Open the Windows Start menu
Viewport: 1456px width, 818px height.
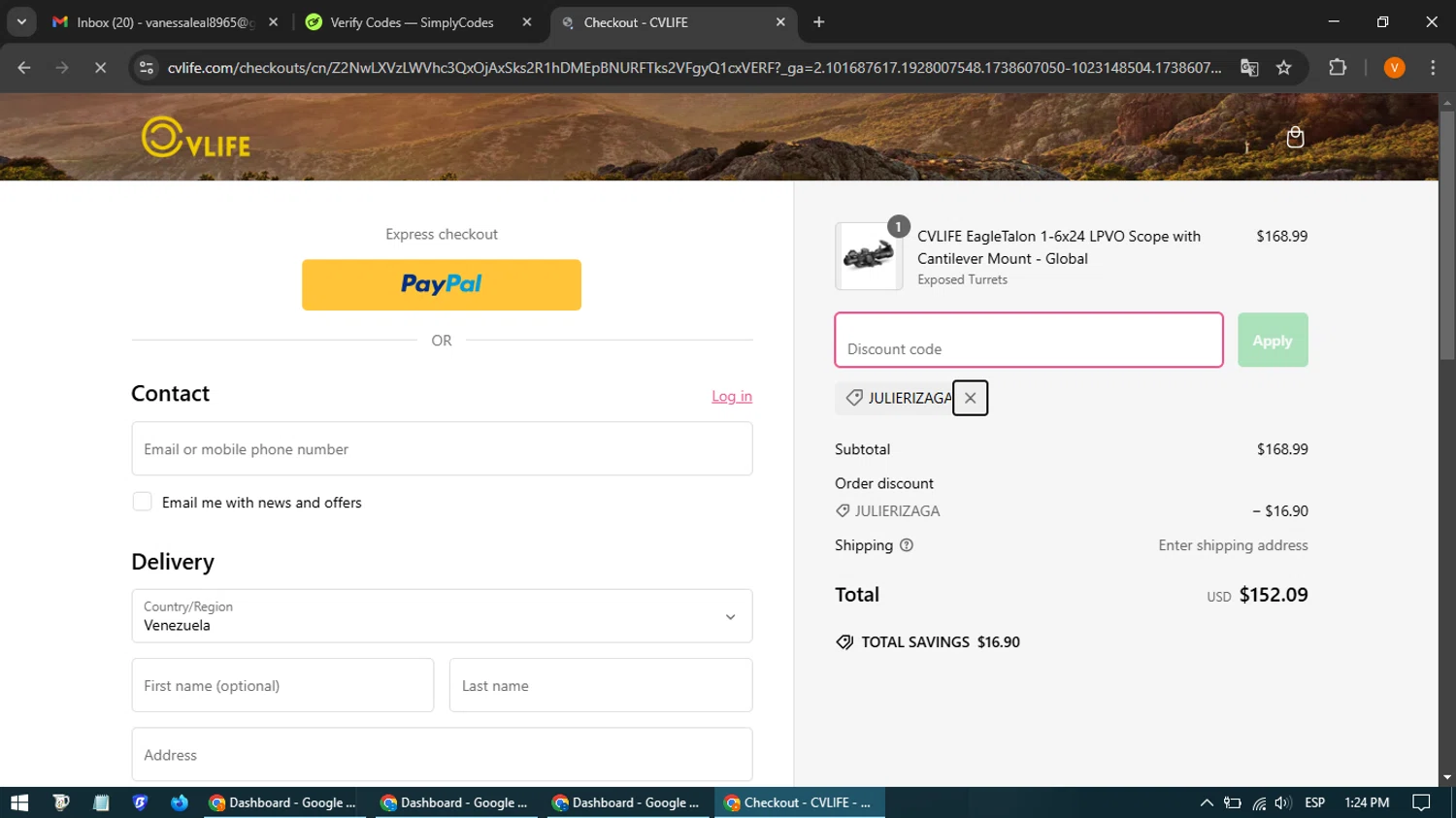click(x=19, y=802)
